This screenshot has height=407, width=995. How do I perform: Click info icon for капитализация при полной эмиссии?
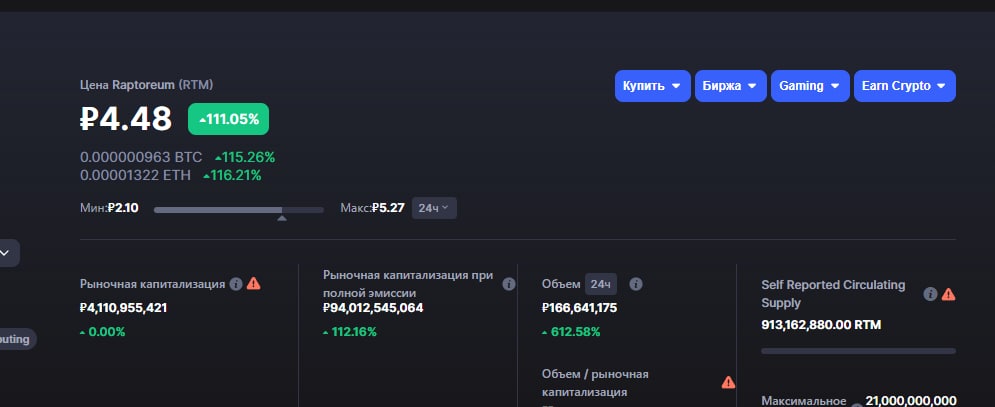(x=509, y=284)
